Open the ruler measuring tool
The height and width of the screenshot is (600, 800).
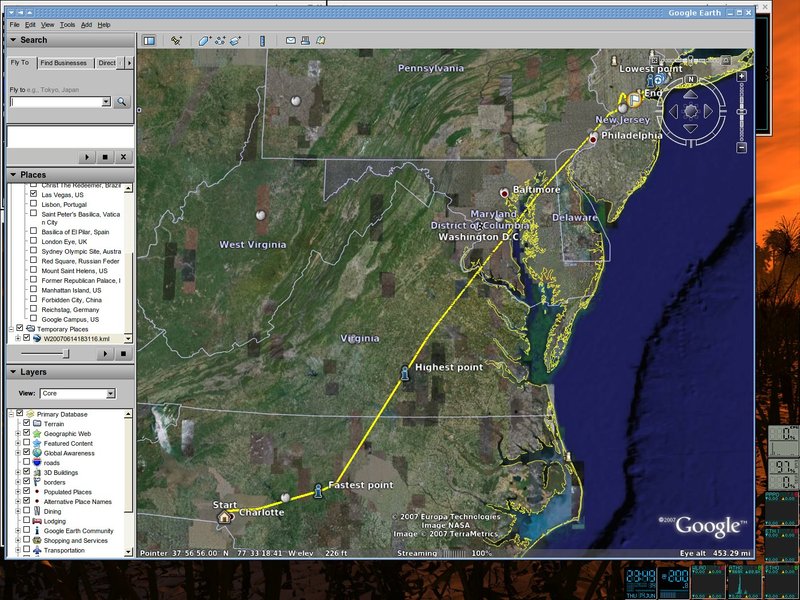tap(262, 40)
